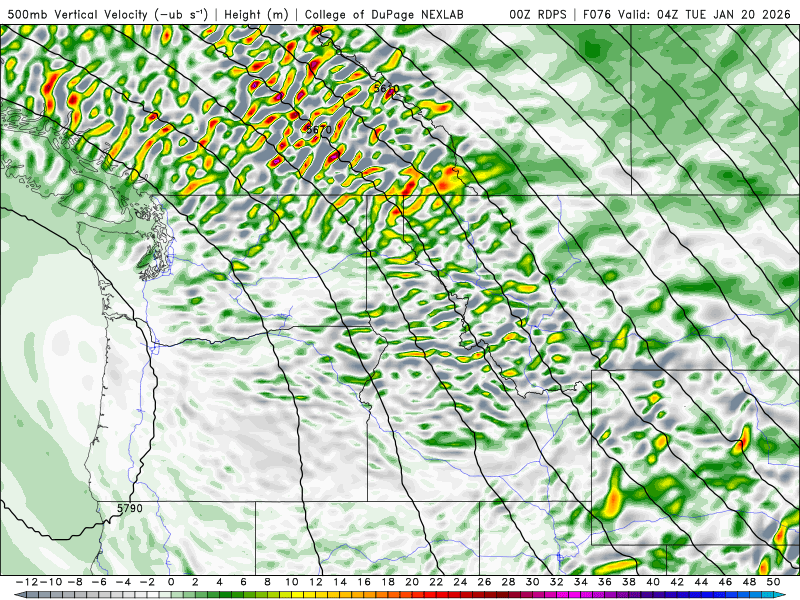Click the 5670 height contour label
The image size is (800, 600).
[319, 130]
